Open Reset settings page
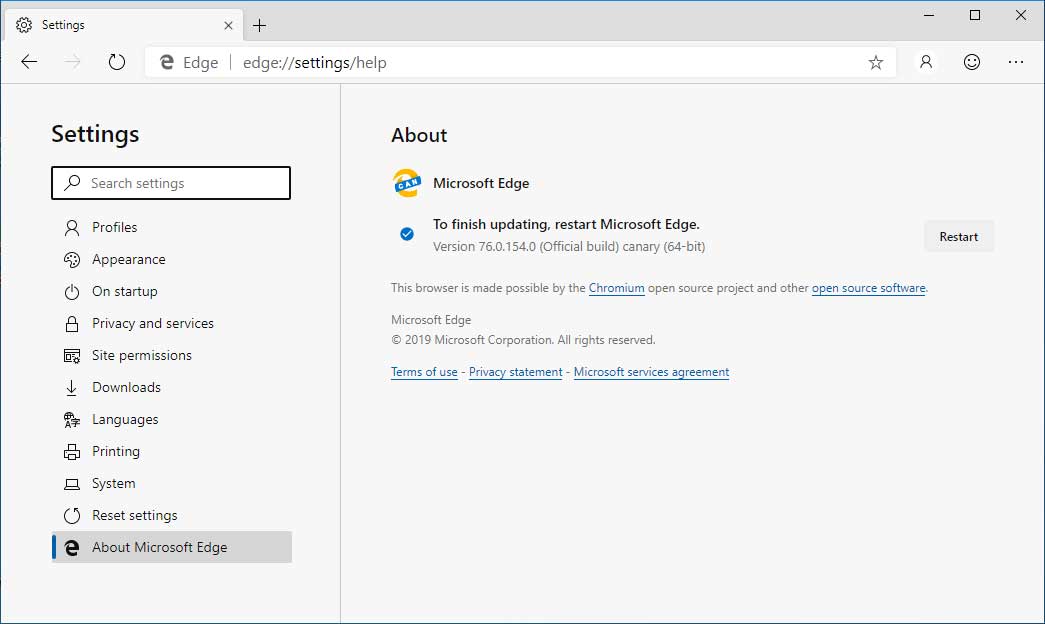The image size is (1045, 624). coord(171,515)
